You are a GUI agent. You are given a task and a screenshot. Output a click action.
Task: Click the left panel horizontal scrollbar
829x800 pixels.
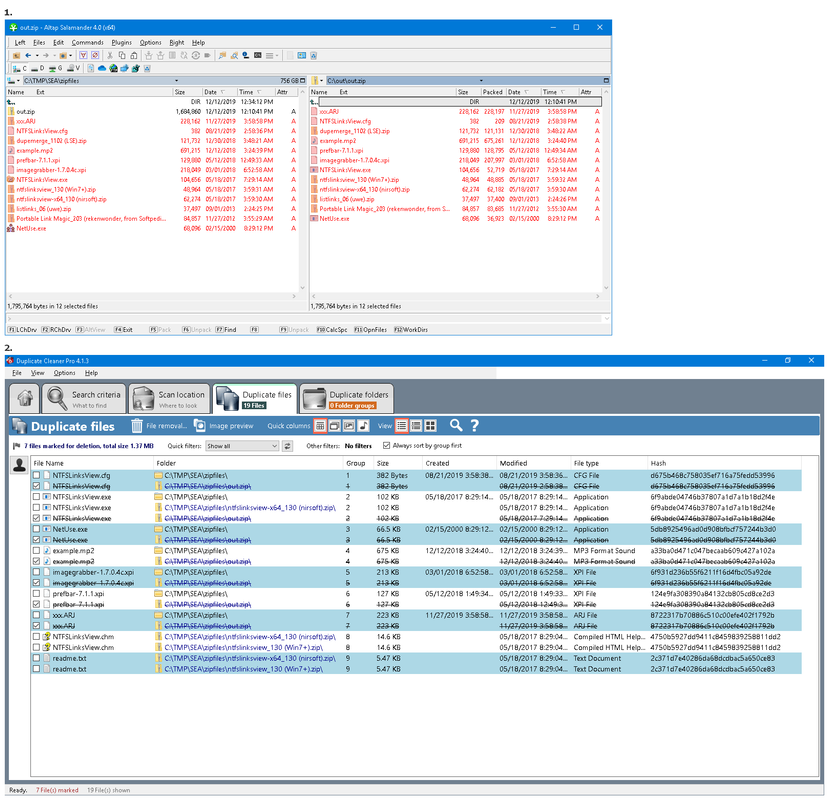point(153,296)
